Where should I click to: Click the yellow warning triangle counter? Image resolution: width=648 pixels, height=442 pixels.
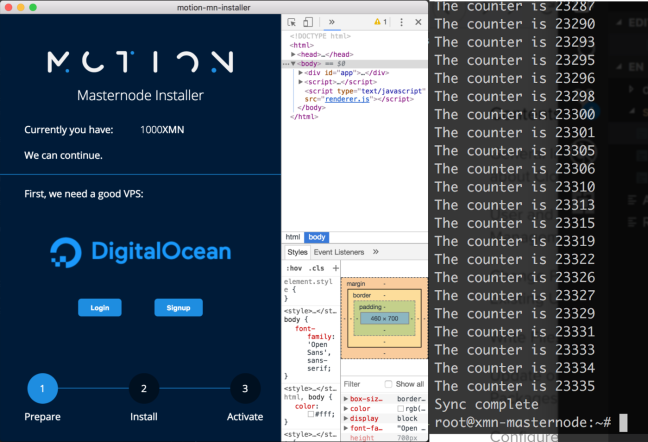(x=380, y=22)
